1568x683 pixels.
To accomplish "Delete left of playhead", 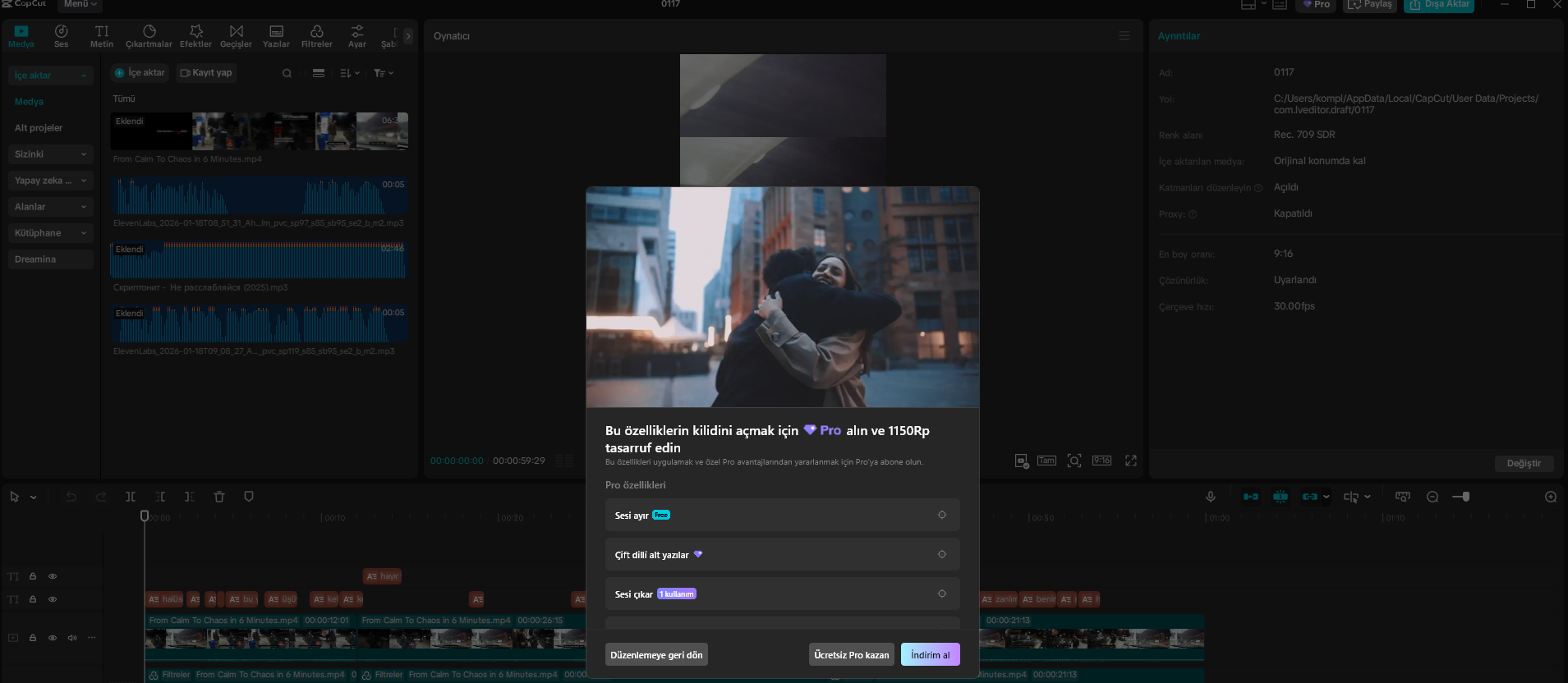I will [x=160, y=497].
